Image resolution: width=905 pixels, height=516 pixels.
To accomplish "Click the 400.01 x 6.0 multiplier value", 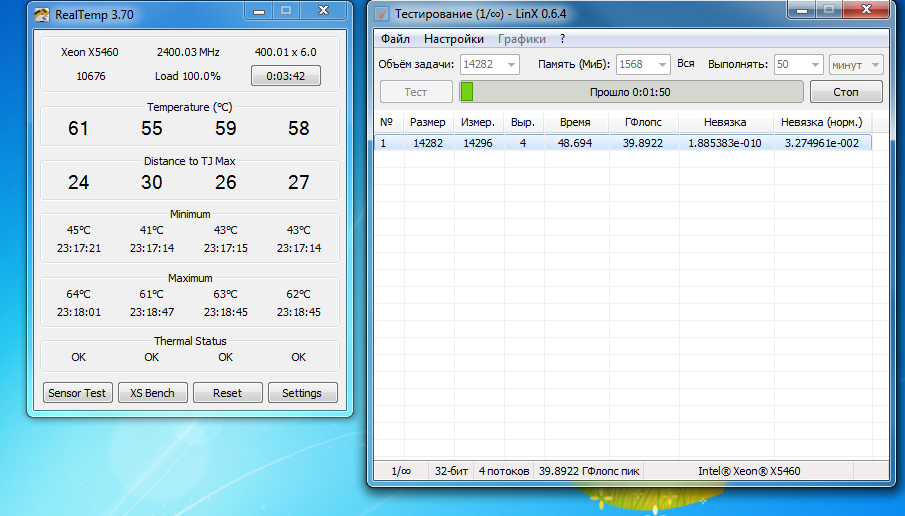I will coord(286,52).
